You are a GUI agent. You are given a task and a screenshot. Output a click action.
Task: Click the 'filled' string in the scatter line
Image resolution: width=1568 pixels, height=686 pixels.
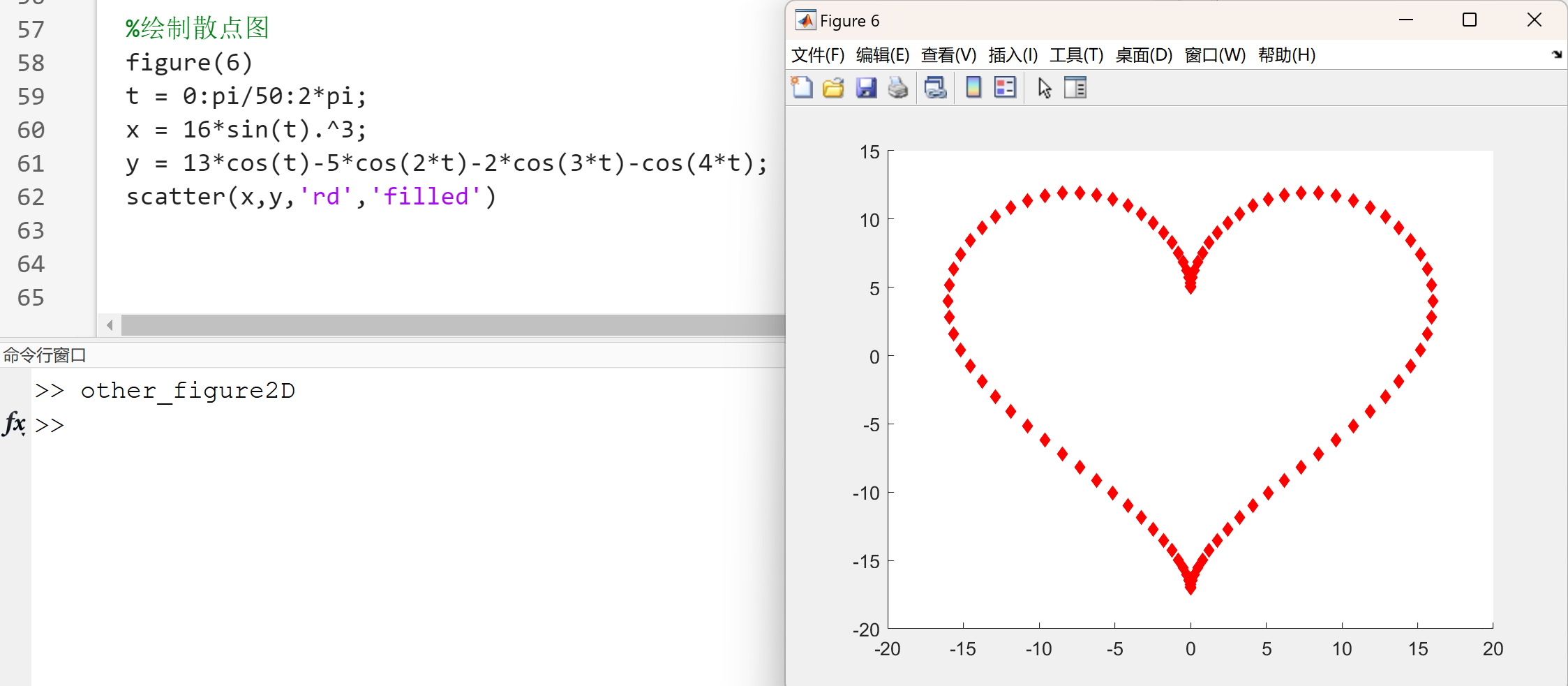point(426,196)
